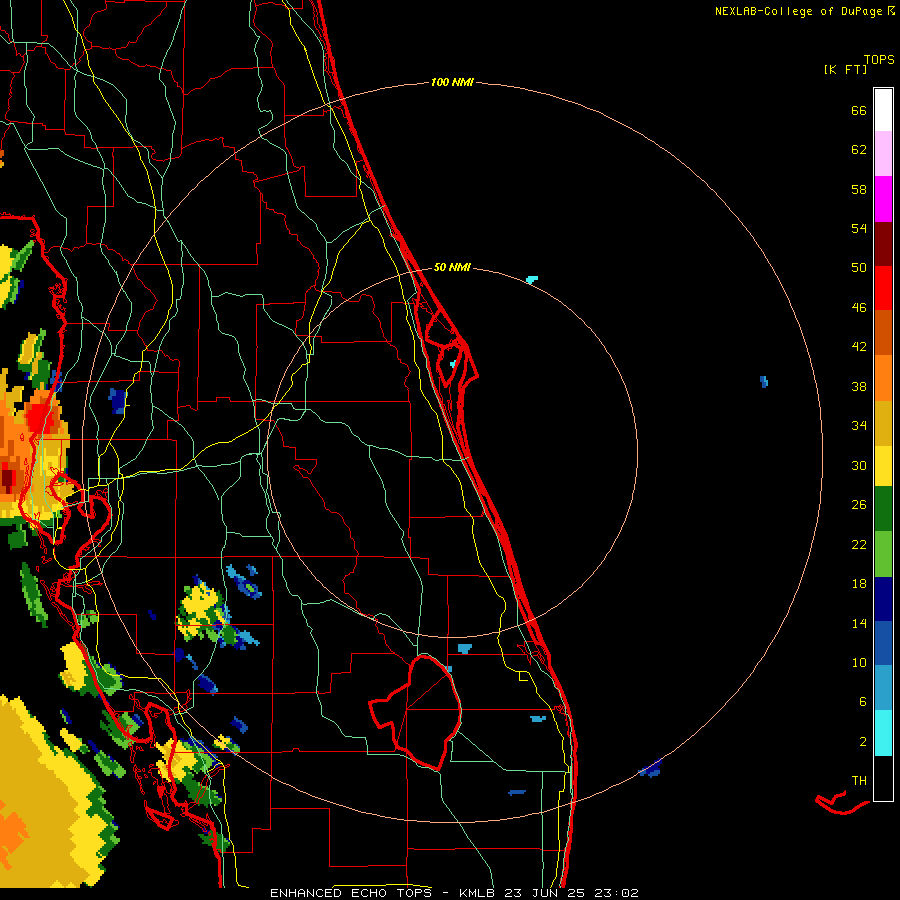The width and height of the screenshot is (900, 900).
Task: Click the Enhanced Echo Tops KMLB caption
Action: [x=454, y=893]
